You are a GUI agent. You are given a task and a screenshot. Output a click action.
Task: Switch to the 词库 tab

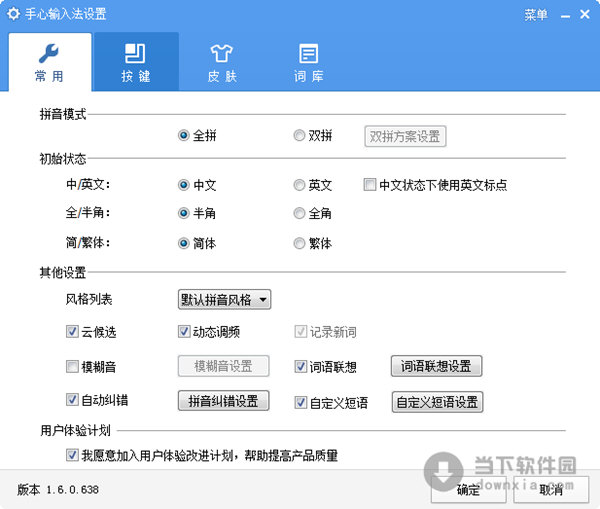(x=308, y=62)
